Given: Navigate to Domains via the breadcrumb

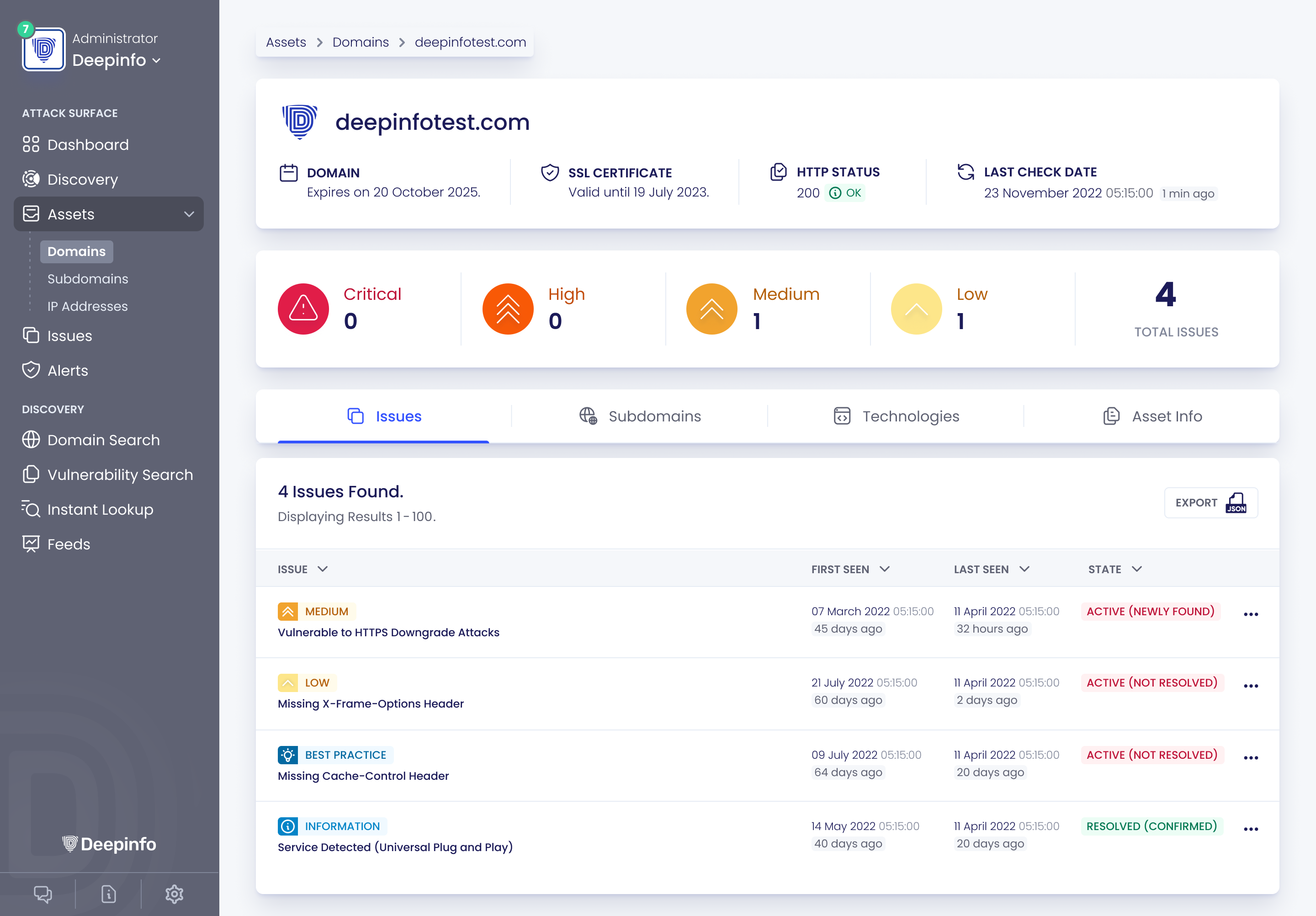Looking at the screenshot, I should [x=361, y=42].
